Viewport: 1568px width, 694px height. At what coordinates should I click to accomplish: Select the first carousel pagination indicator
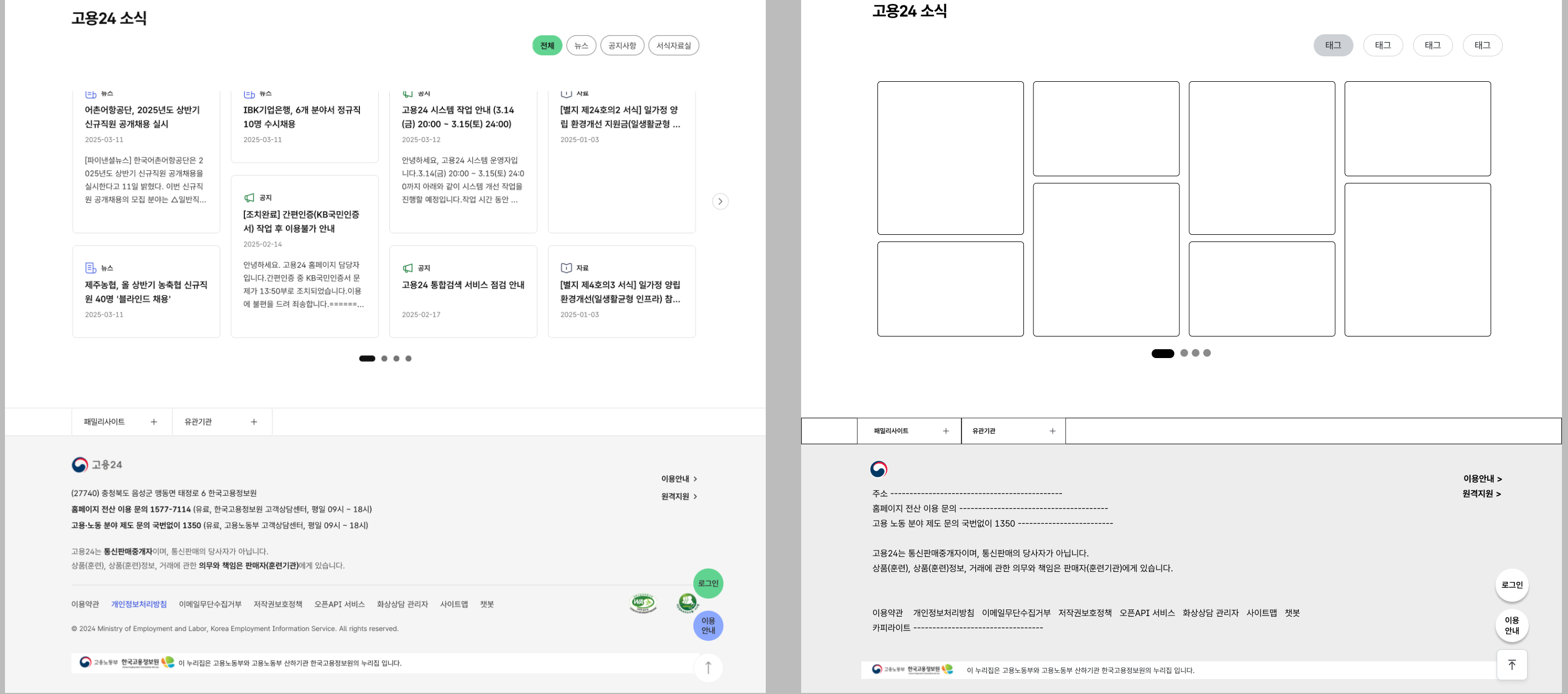(367, 358)
